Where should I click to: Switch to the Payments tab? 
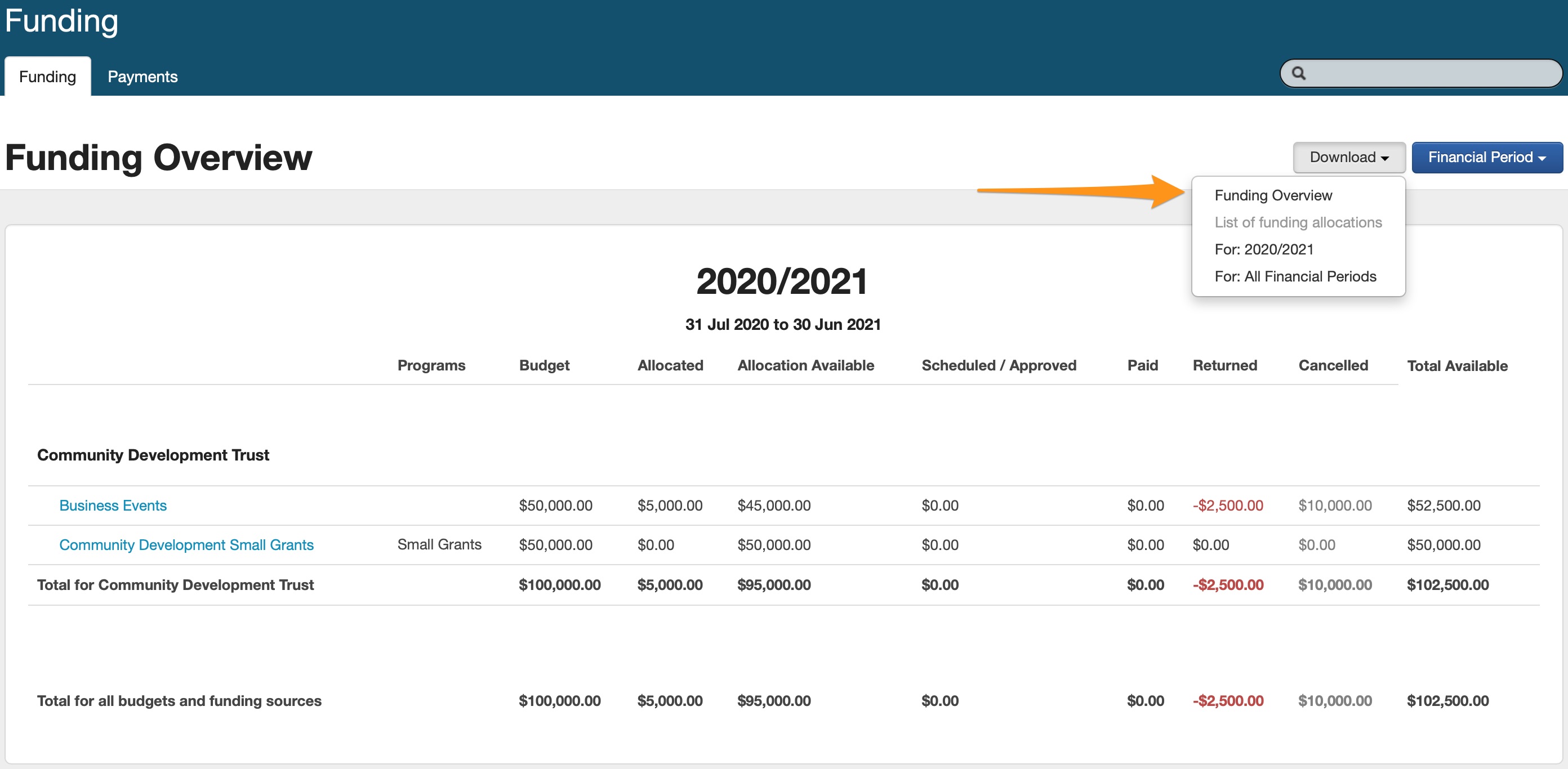click(142, 77)
